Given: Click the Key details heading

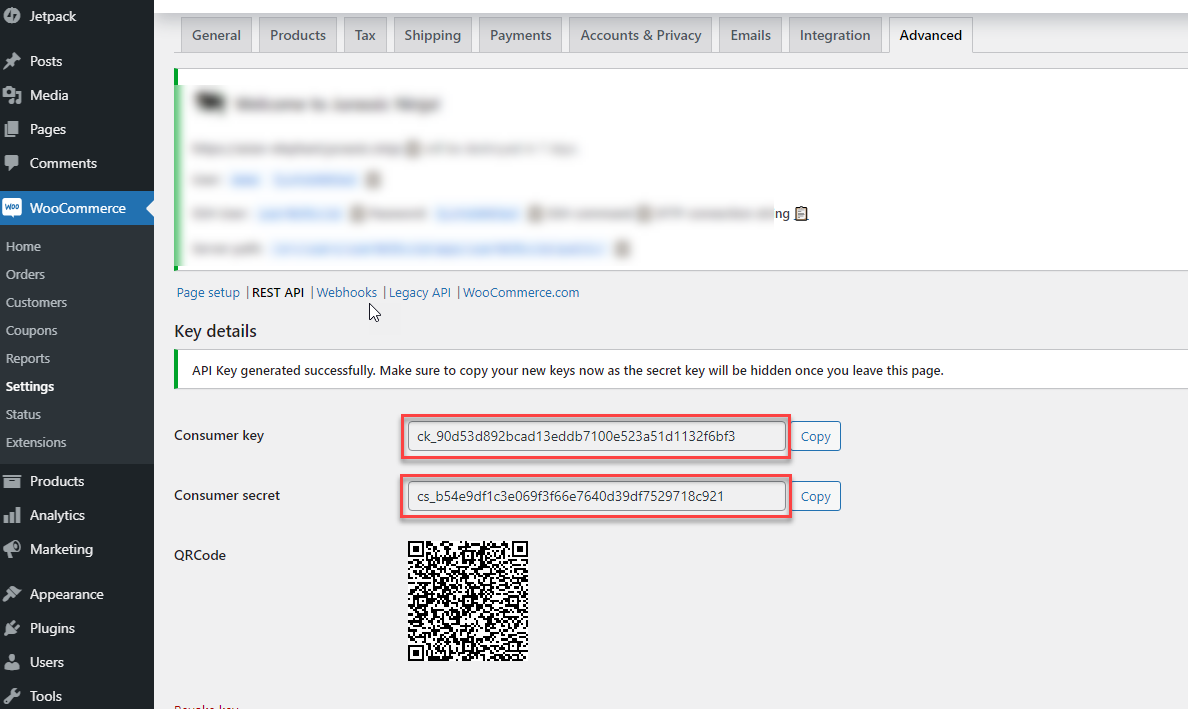Looking at the screenshot, I should (x=215, y=331).
